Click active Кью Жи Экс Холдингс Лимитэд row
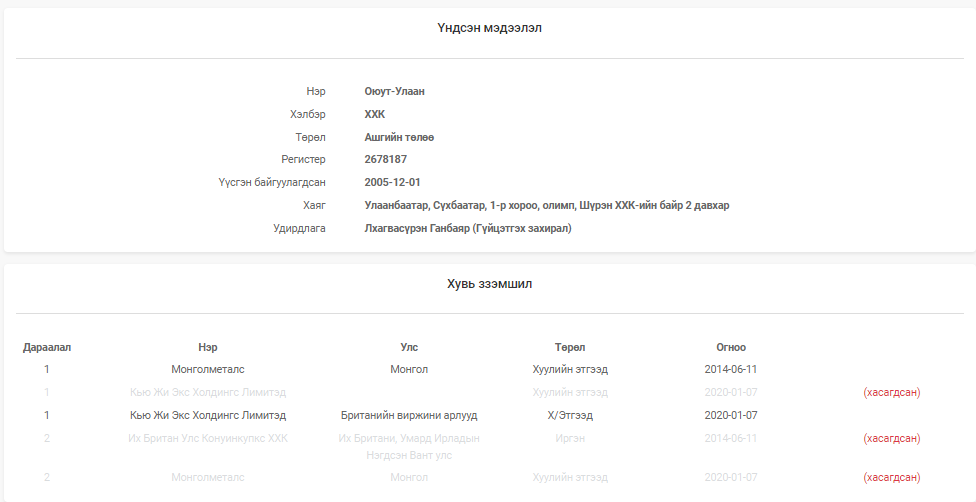976x502 pixels. click(208, 415)
